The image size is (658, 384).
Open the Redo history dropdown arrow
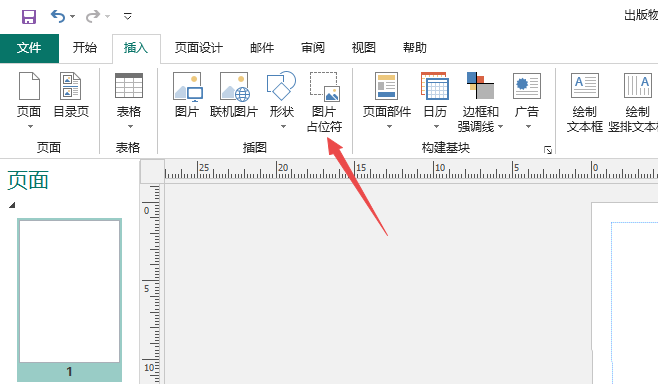[x=108, y=17]
